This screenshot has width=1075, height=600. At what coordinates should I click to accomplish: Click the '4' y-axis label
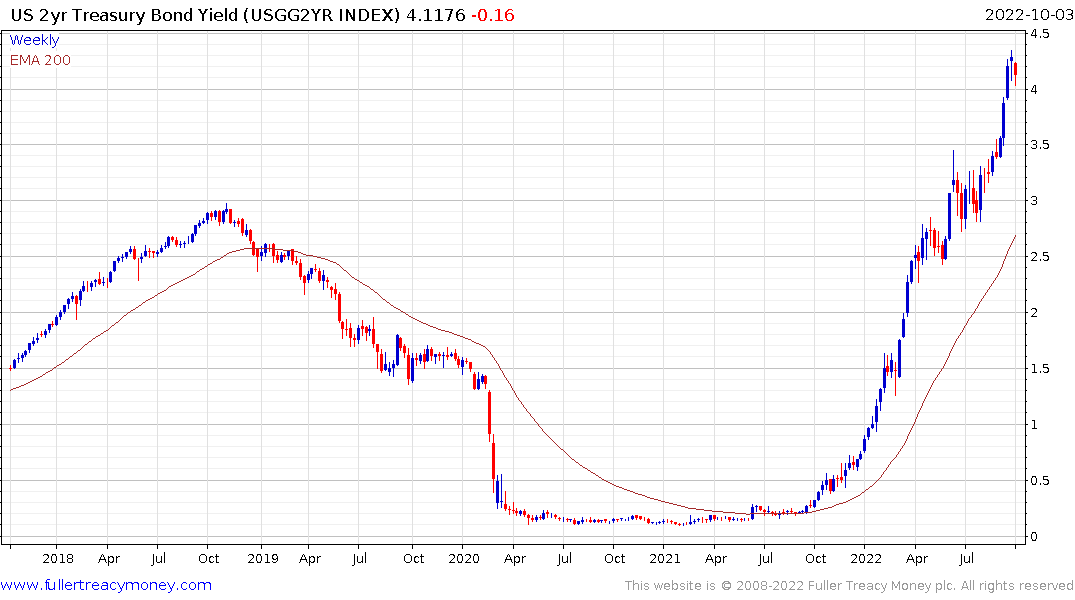(x=1035, y=89)
